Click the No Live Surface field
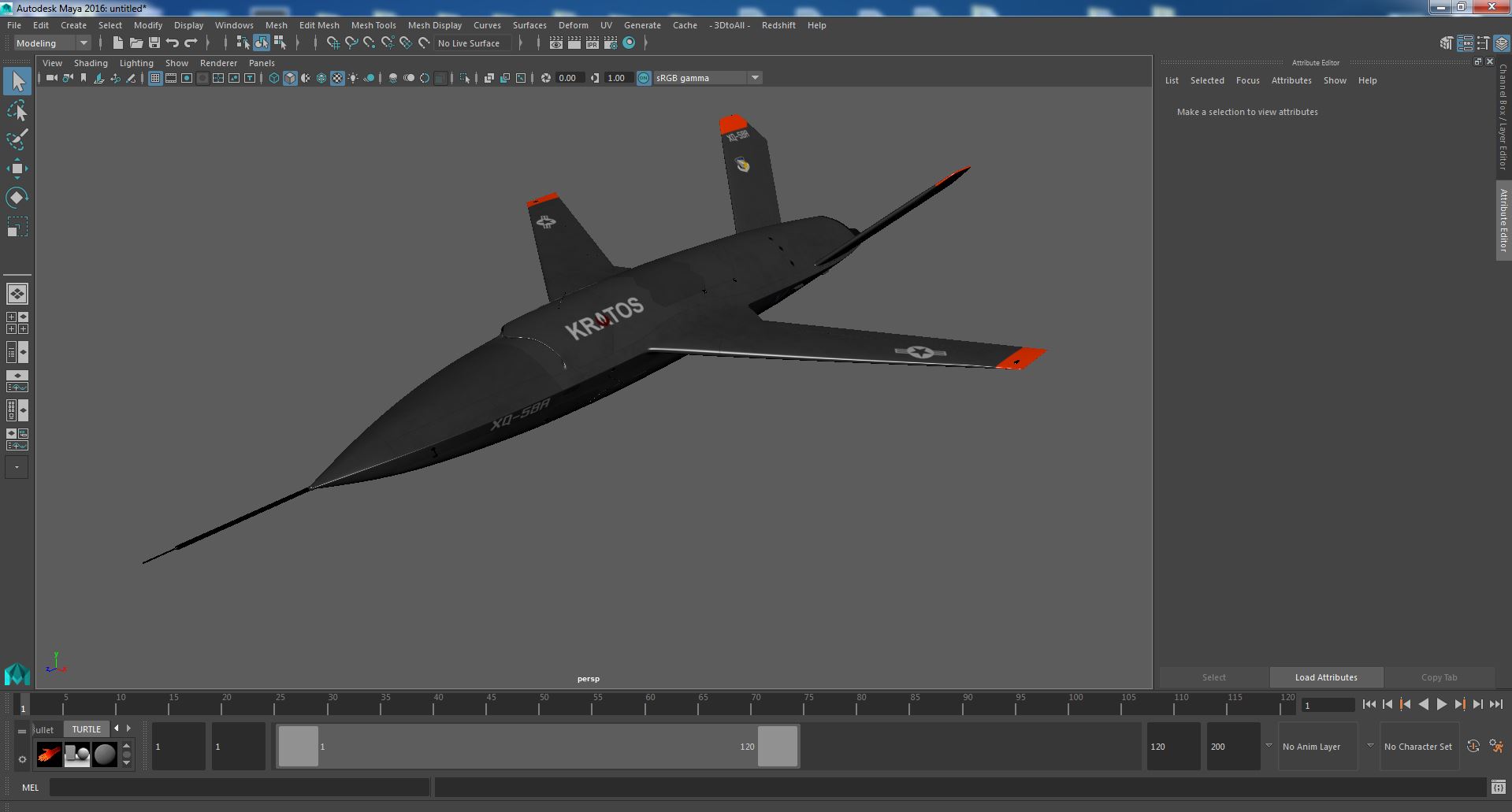The image size is (1512, 812). point(473,43)
